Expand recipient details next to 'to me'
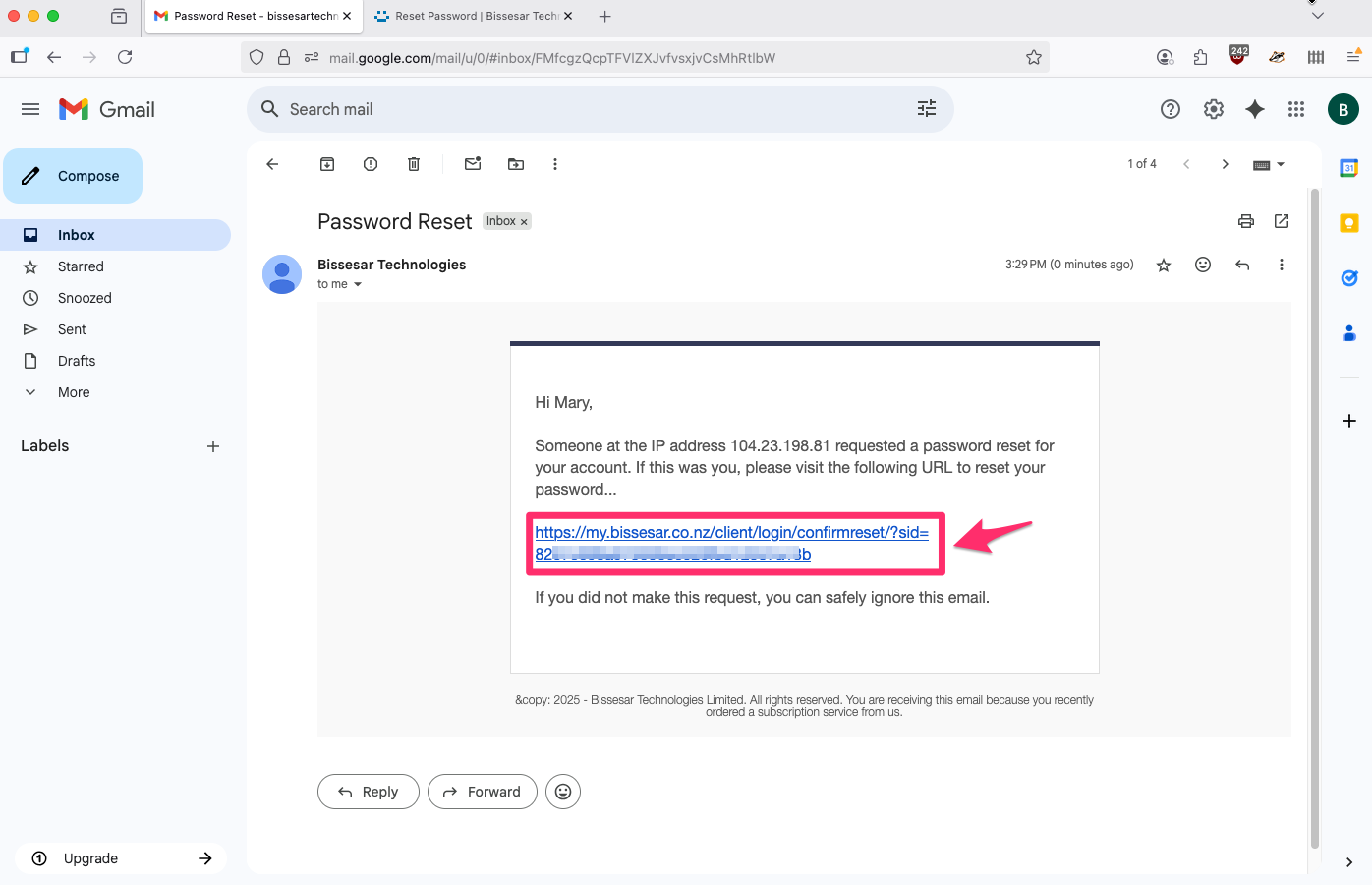The width and height of the screenshot is (1372, 885). [x=358, y=284]
